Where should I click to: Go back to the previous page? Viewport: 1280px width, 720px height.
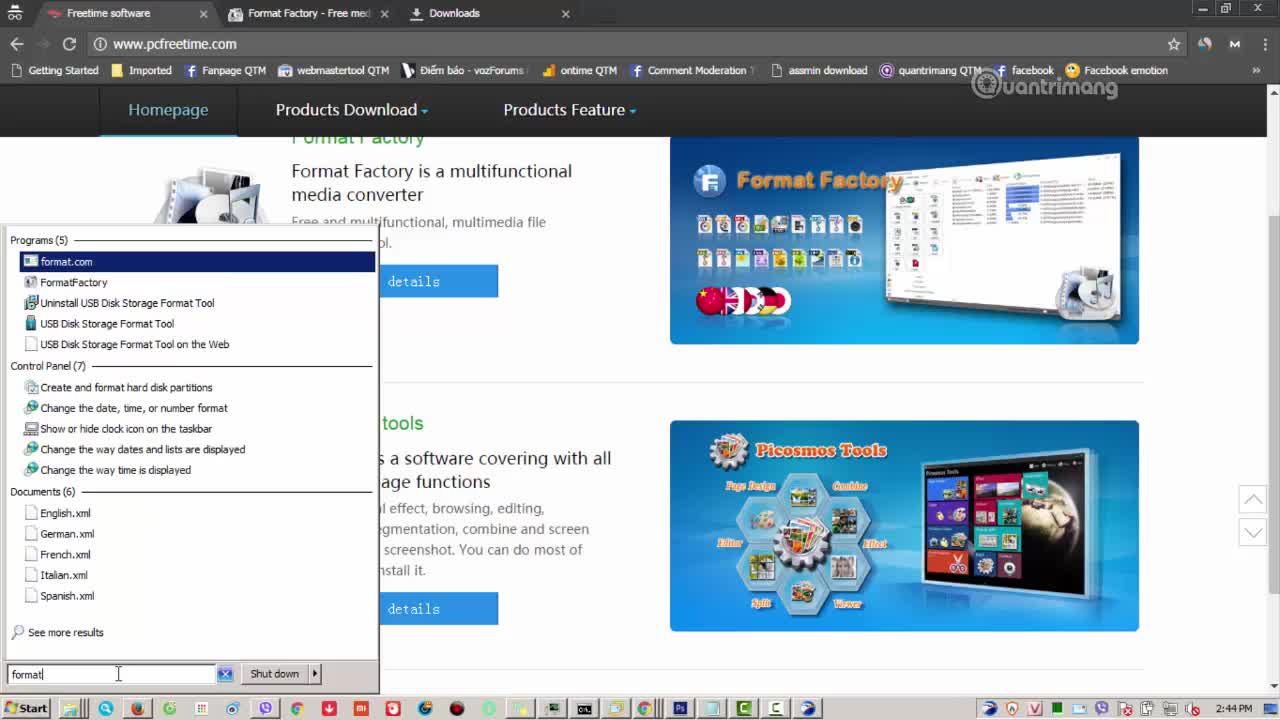coord(16,44)
